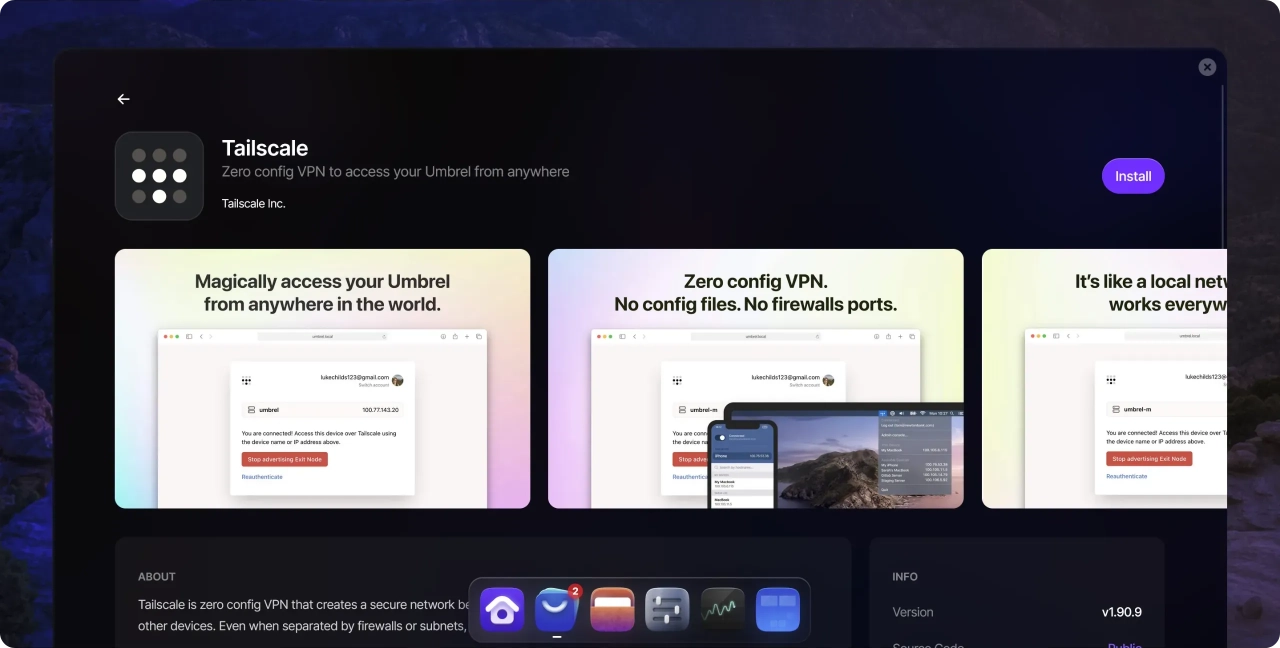Click the notification badge on App Store icon
The width and height of the screenshot is (1280, 648).
click(x=575, y=591)
